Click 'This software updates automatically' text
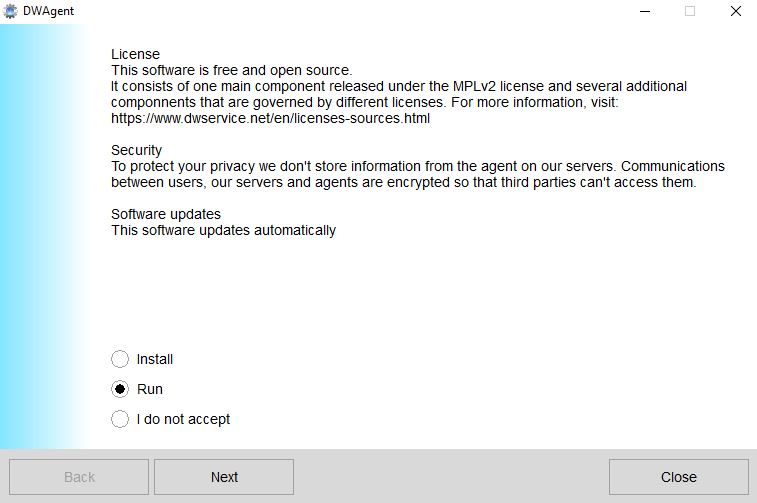Viewport: 757px width, 503px height. [223, 230]
